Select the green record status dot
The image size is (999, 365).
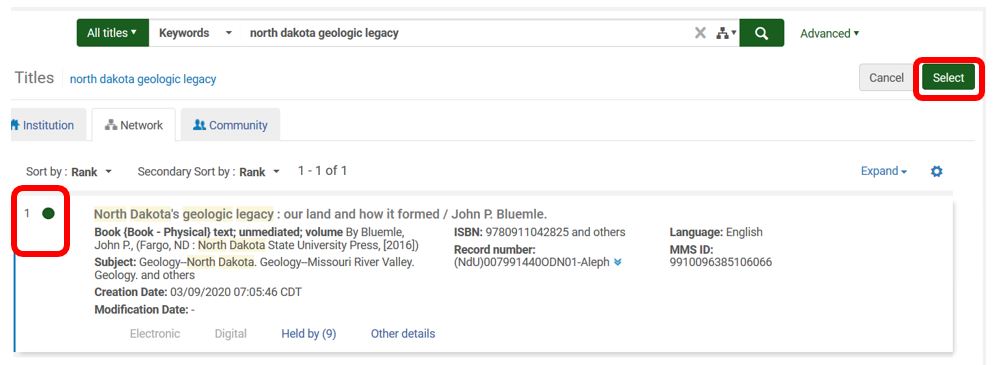[48, 213]
